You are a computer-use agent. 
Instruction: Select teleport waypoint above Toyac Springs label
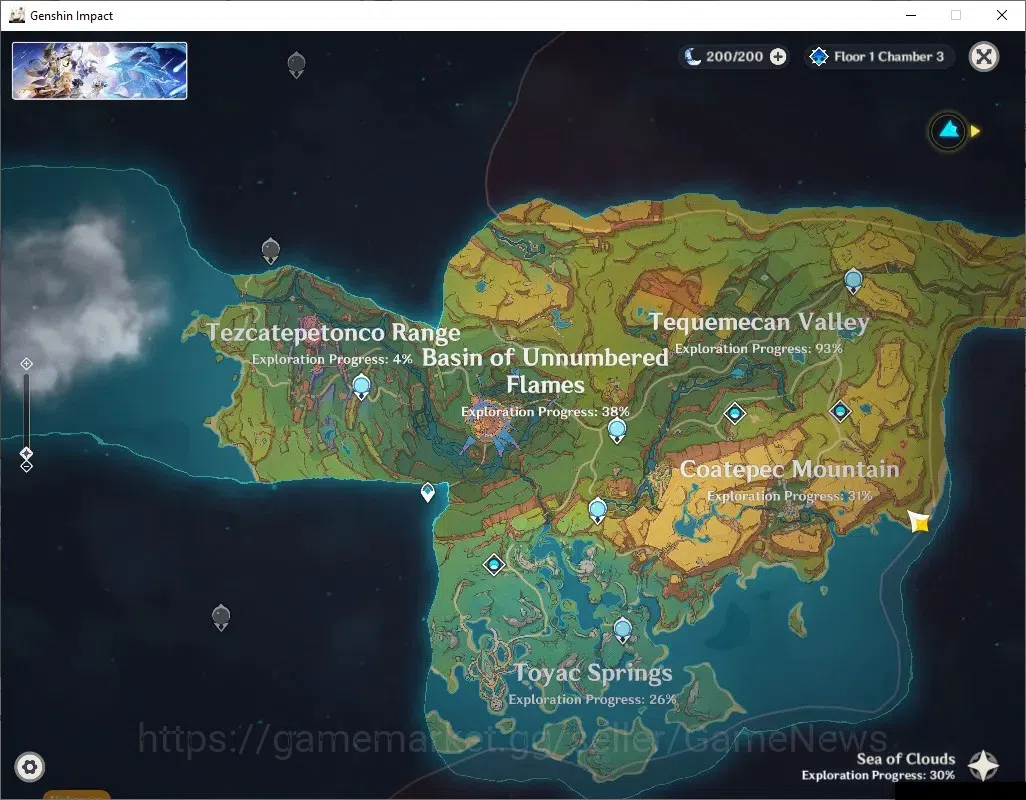click(x=623, y=631)
